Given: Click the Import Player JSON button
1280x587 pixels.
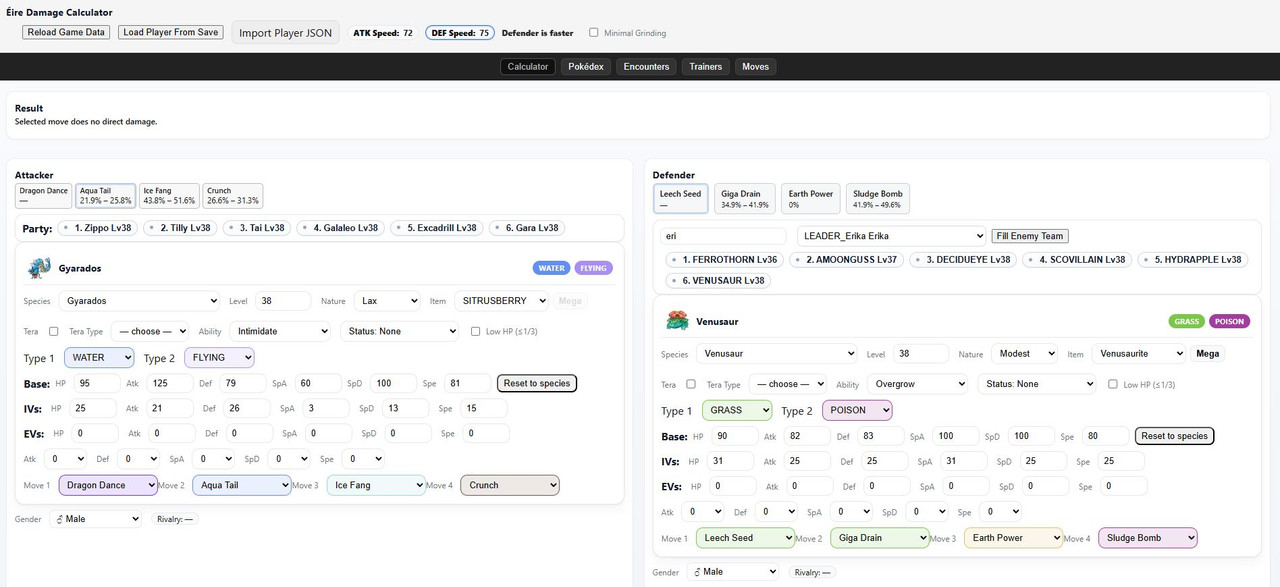Looking at the screenshot, I should click(285, 33).
